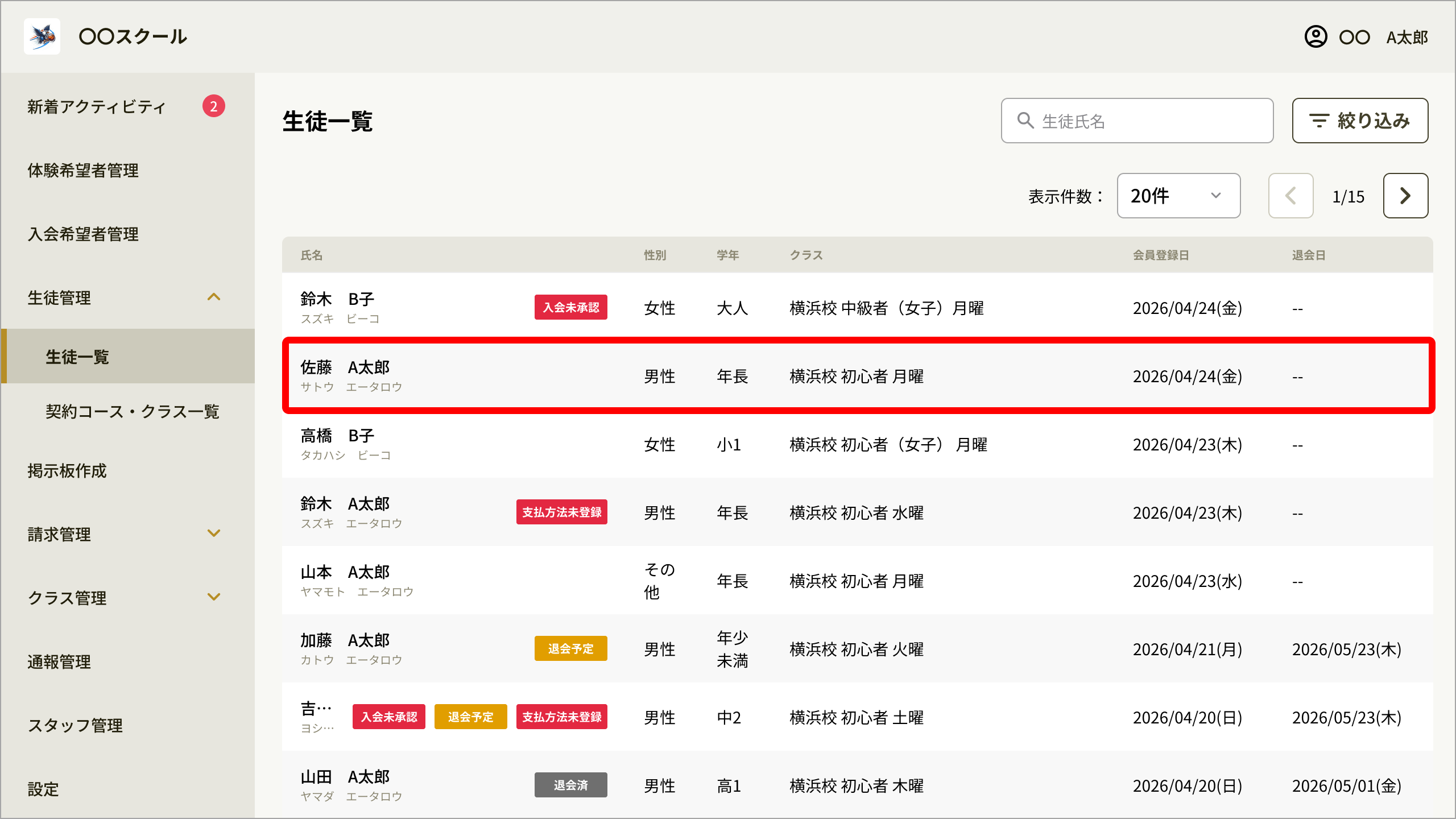Click the クラス column header
The image size is (1456, 819).
click(806, 255)
